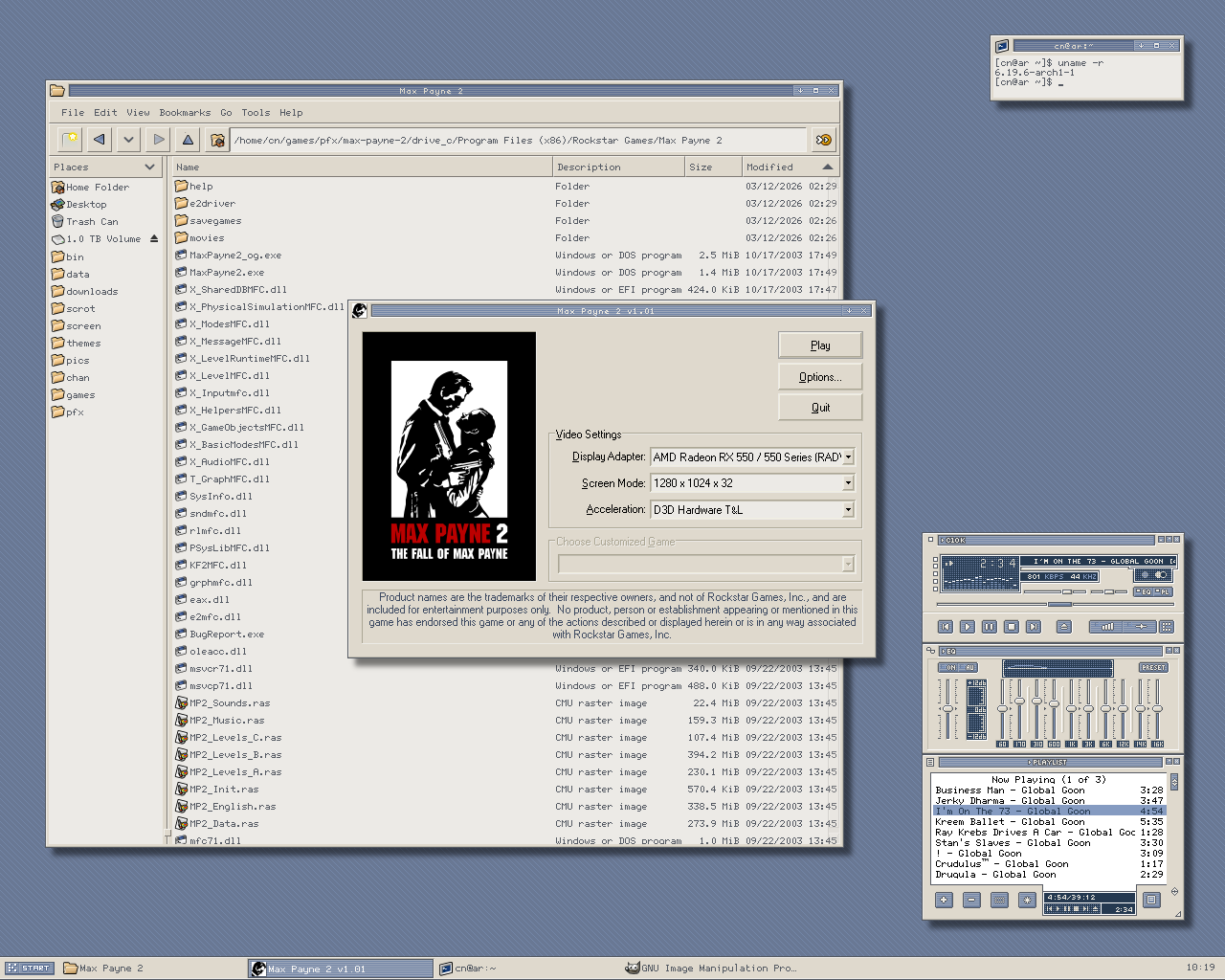Screen dimensions: 1225x980
Task: Click the misc options star button in playlist
Action: tap(1028, 900)
